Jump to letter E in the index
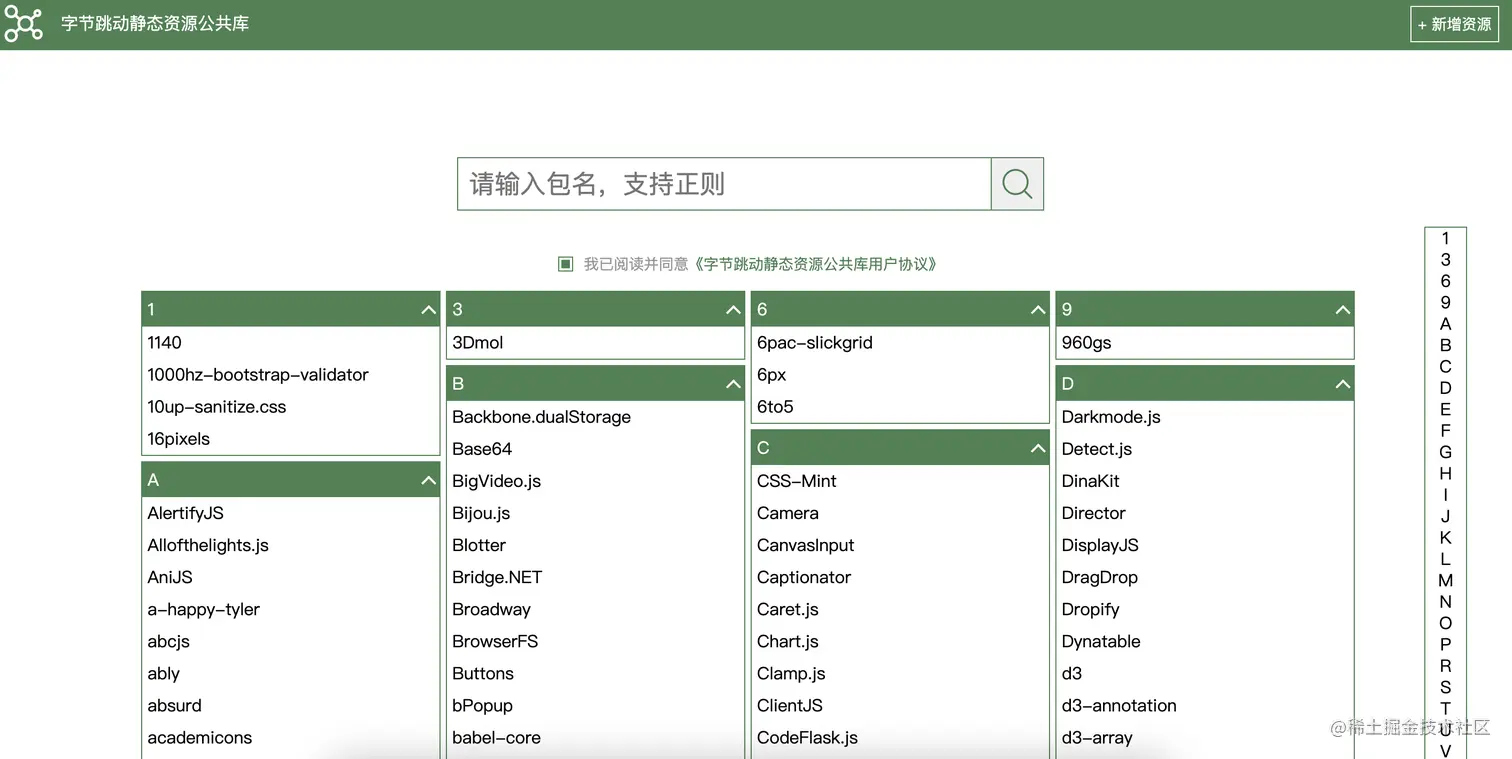This screenshot has height=759, width=1512. coord(1445,409)
